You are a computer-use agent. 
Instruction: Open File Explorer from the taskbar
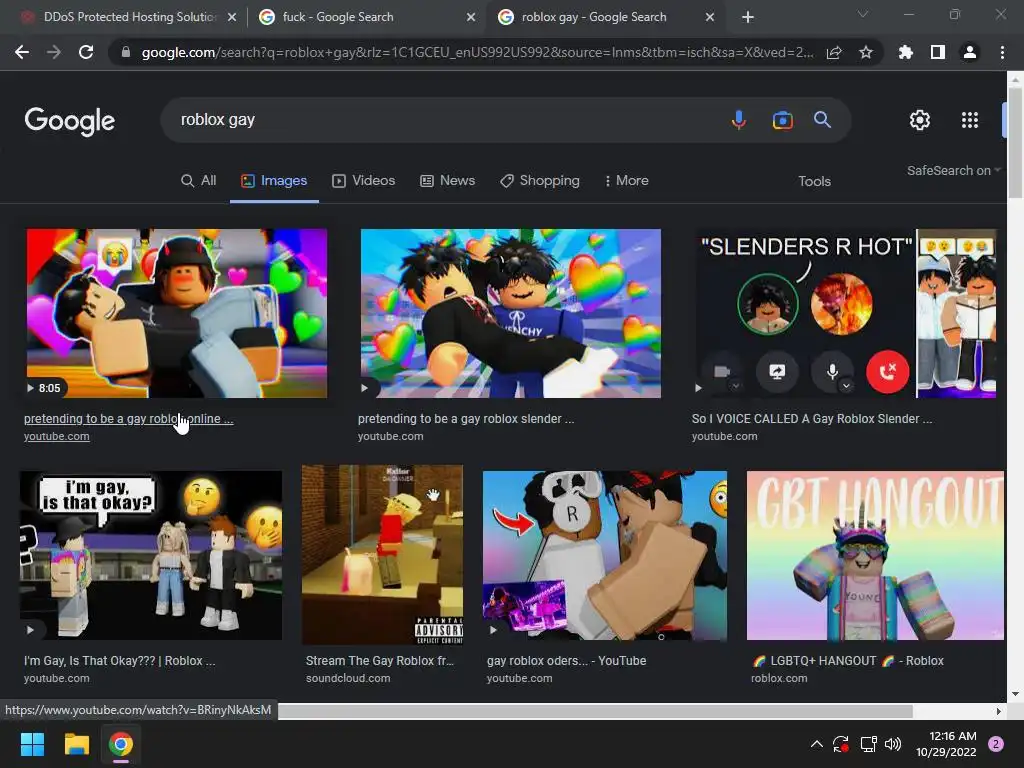point(76,744)
